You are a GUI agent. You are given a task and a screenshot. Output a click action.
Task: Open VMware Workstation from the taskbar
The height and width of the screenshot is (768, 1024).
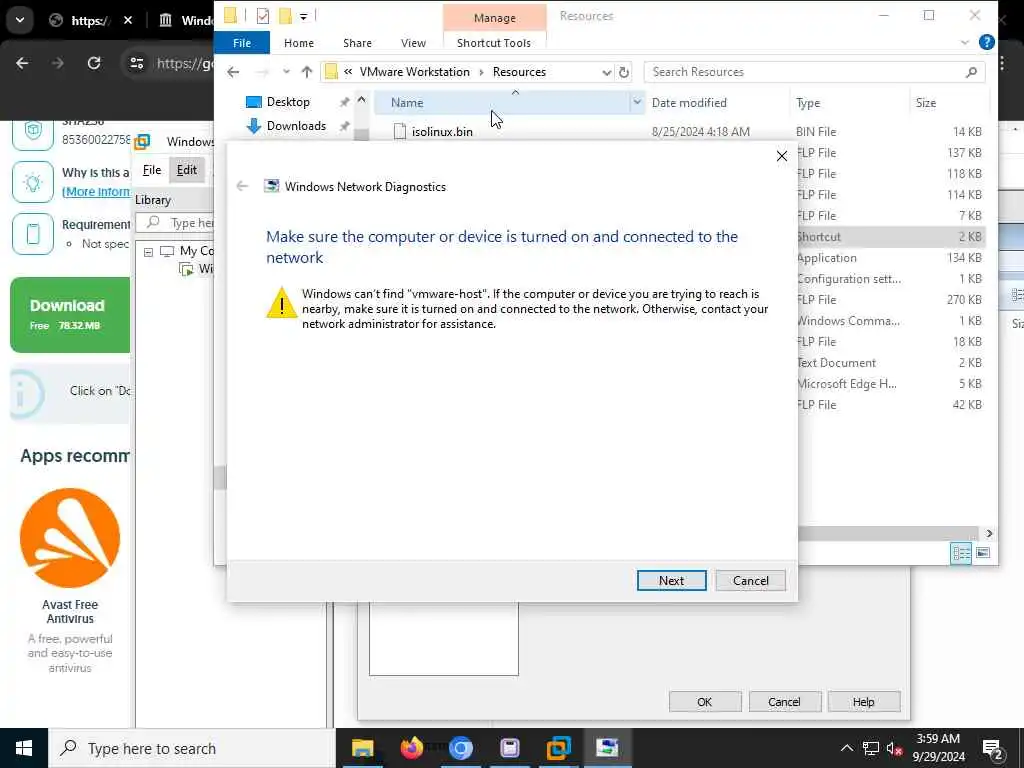558,748
